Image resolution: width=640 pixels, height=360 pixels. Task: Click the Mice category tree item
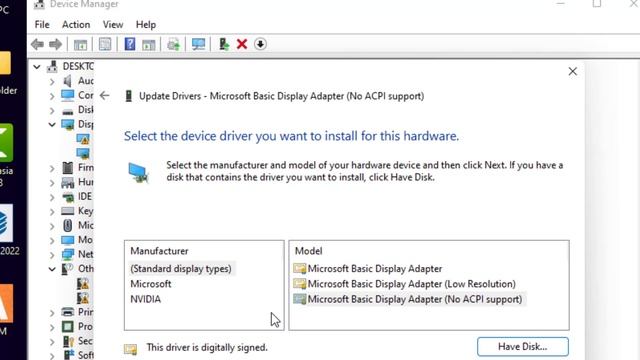point(78,226)
